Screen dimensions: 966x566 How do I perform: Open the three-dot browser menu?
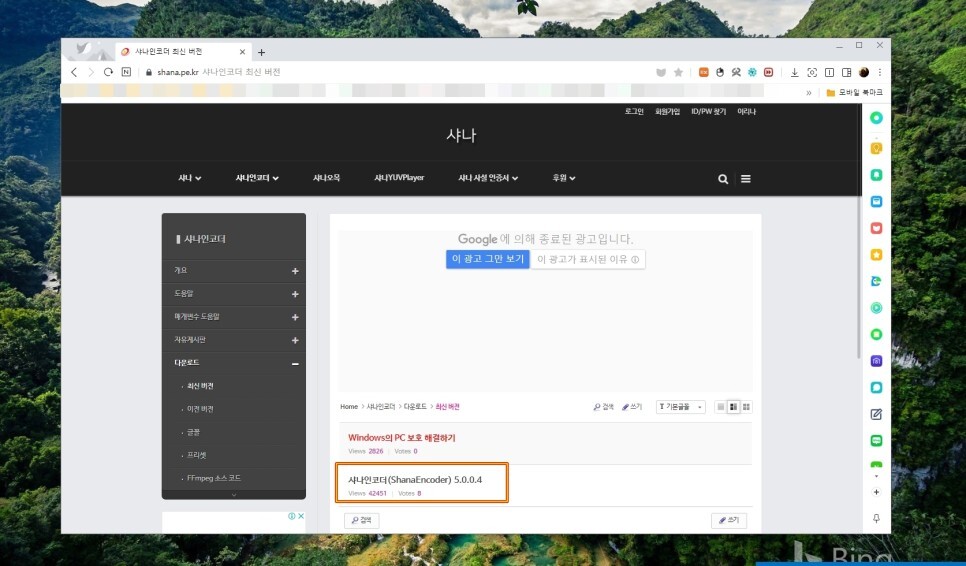tap(880, 72)
